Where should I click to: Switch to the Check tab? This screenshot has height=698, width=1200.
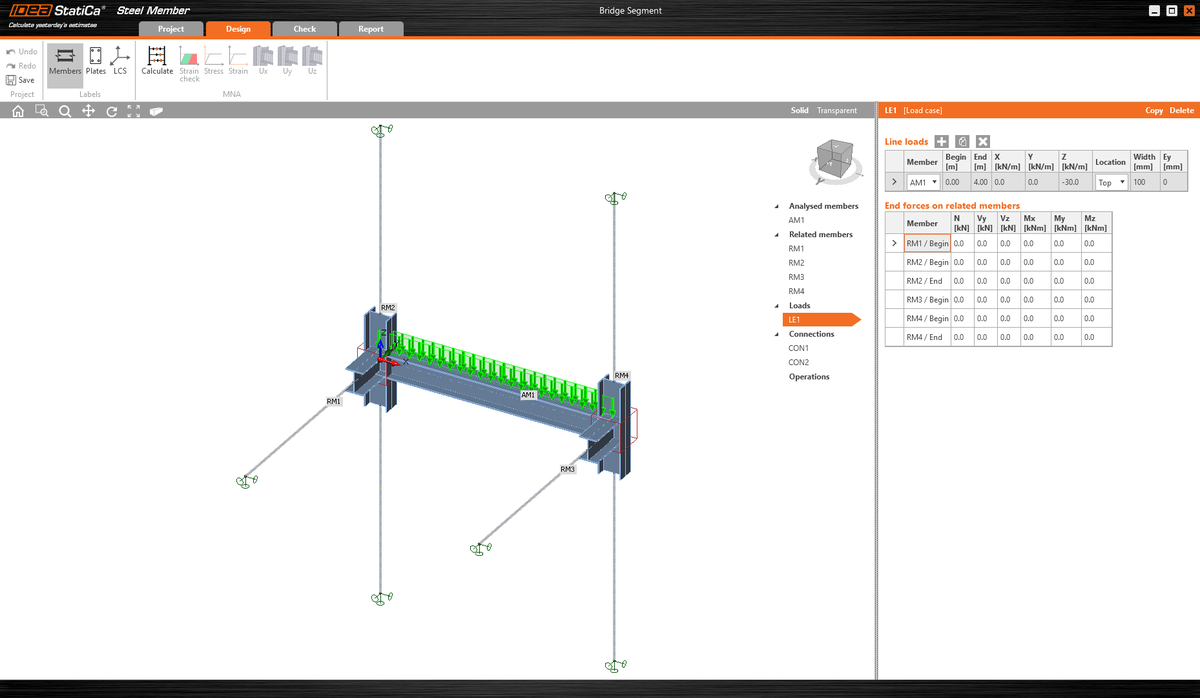304,29
